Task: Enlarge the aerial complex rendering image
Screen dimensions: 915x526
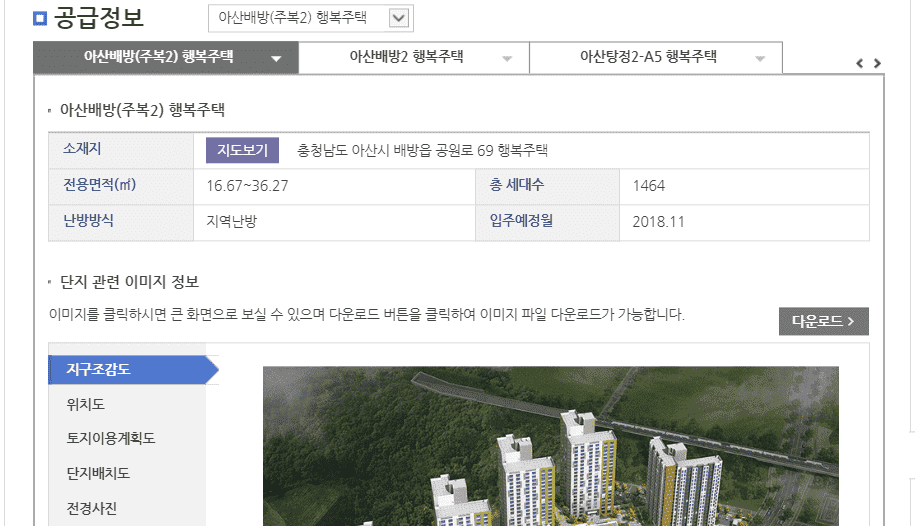Action: (x=550, y=446)
